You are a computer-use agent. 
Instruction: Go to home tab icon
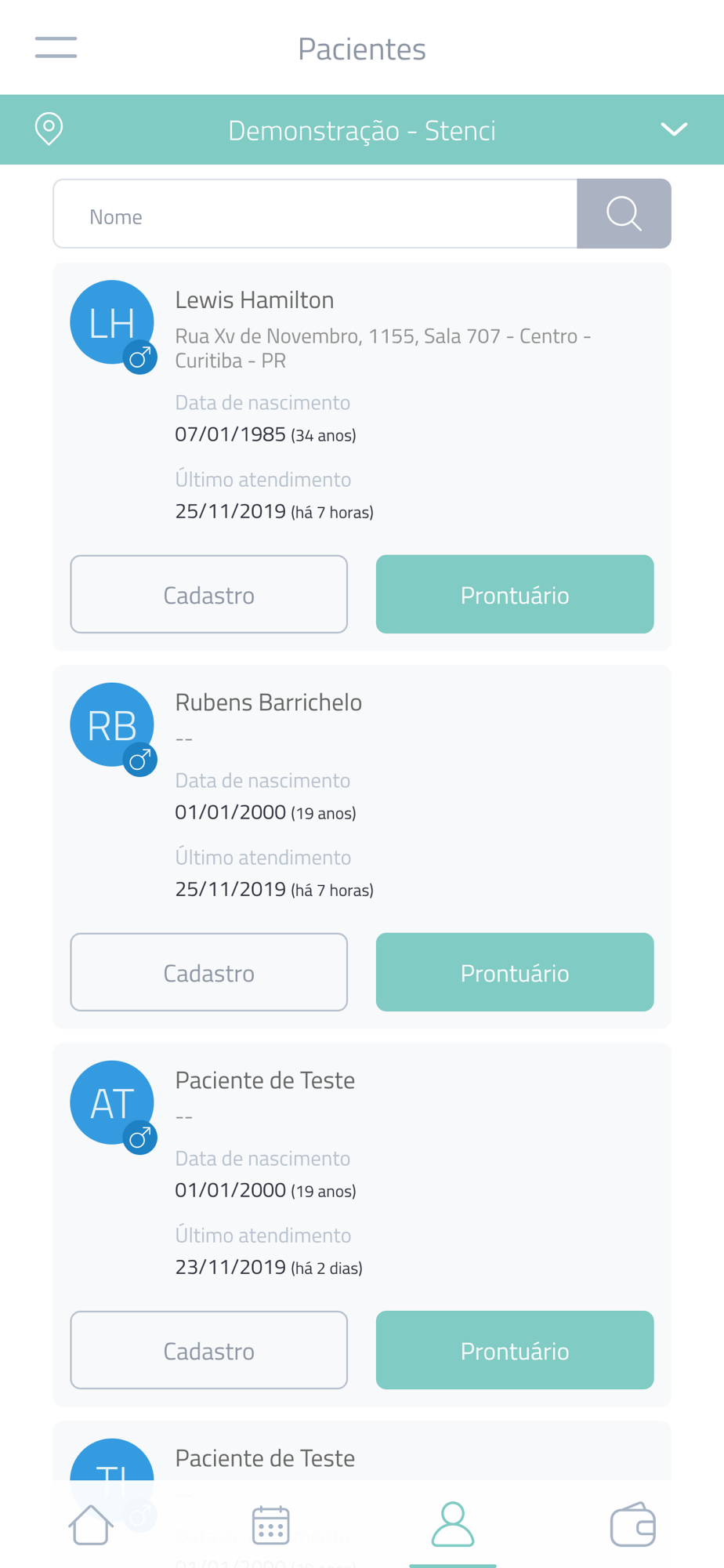[x=91, y=1524]
